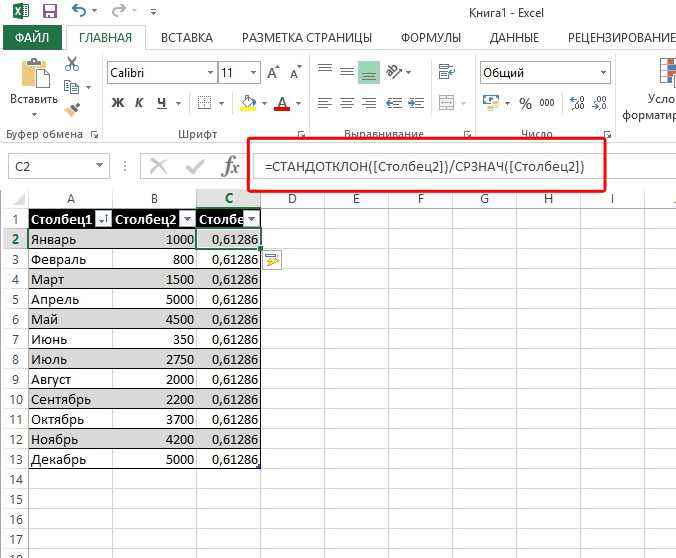Screen dimensions: 676x558
Task: Click the cancel X in the formula bar
Action: click(x=158, y=166)
